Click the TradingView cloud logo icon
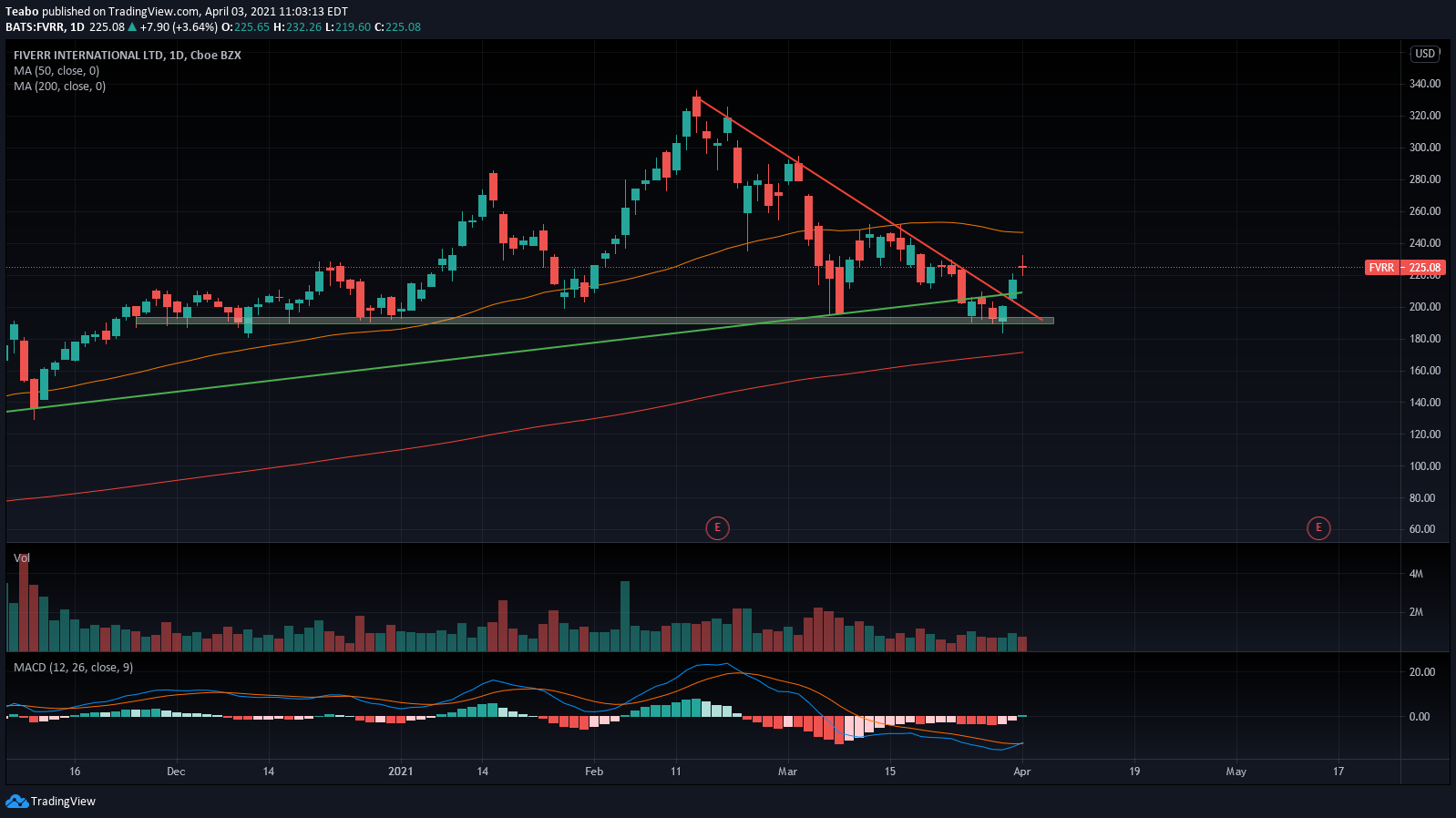Screen dimensions: 1456x818 (16, 802)
